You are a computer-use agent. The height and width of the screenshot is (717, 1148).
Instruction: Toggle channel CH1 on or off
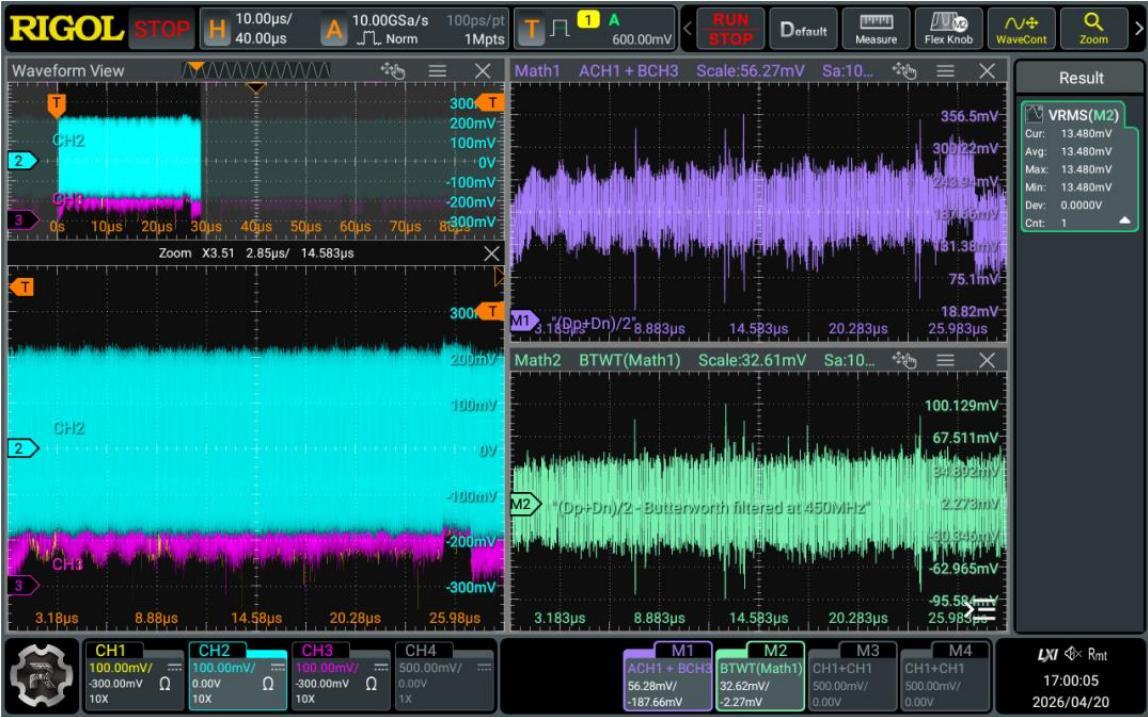click(x=134, y=675)
